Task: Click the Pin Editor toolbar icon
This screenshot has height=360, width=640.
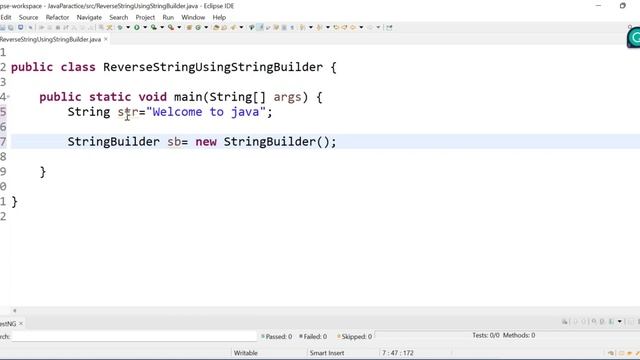Action: coord(389,27)
